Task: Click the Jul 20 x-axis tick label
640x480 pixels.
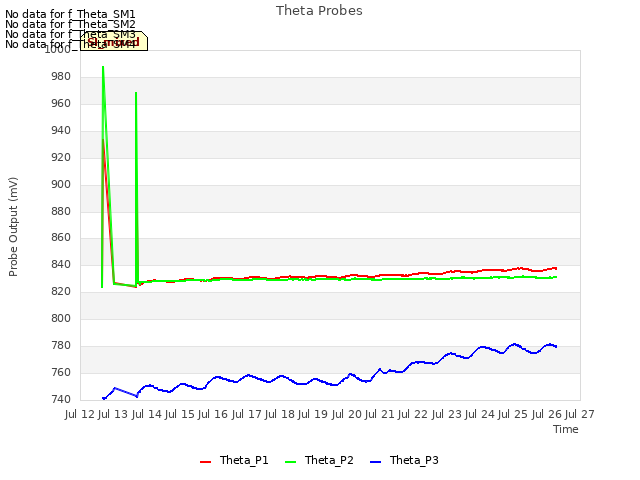Action: (347, 414)
